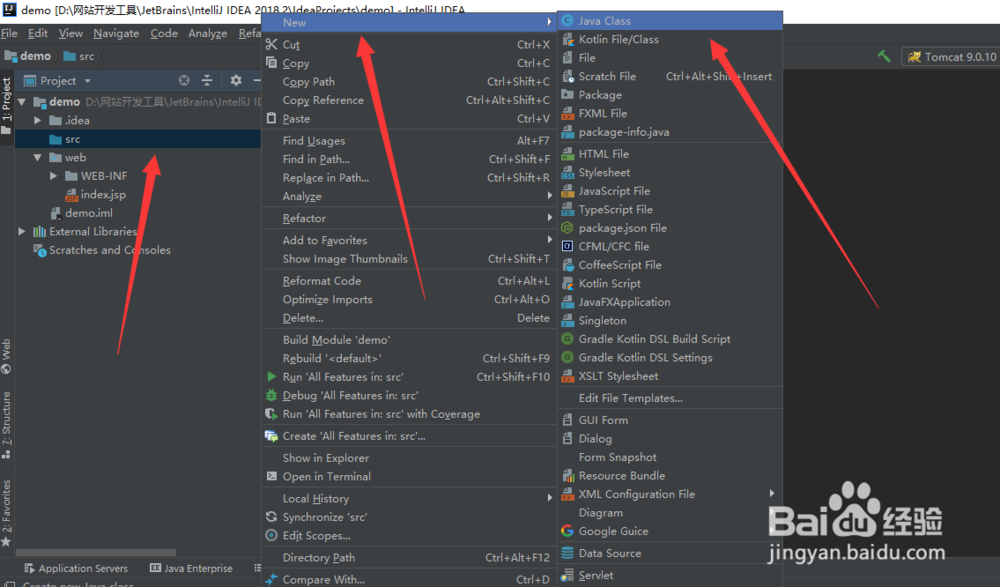This screenshot has height=587, width=1000.
Task: Expand External Libraries node
Action: (22, 231)
